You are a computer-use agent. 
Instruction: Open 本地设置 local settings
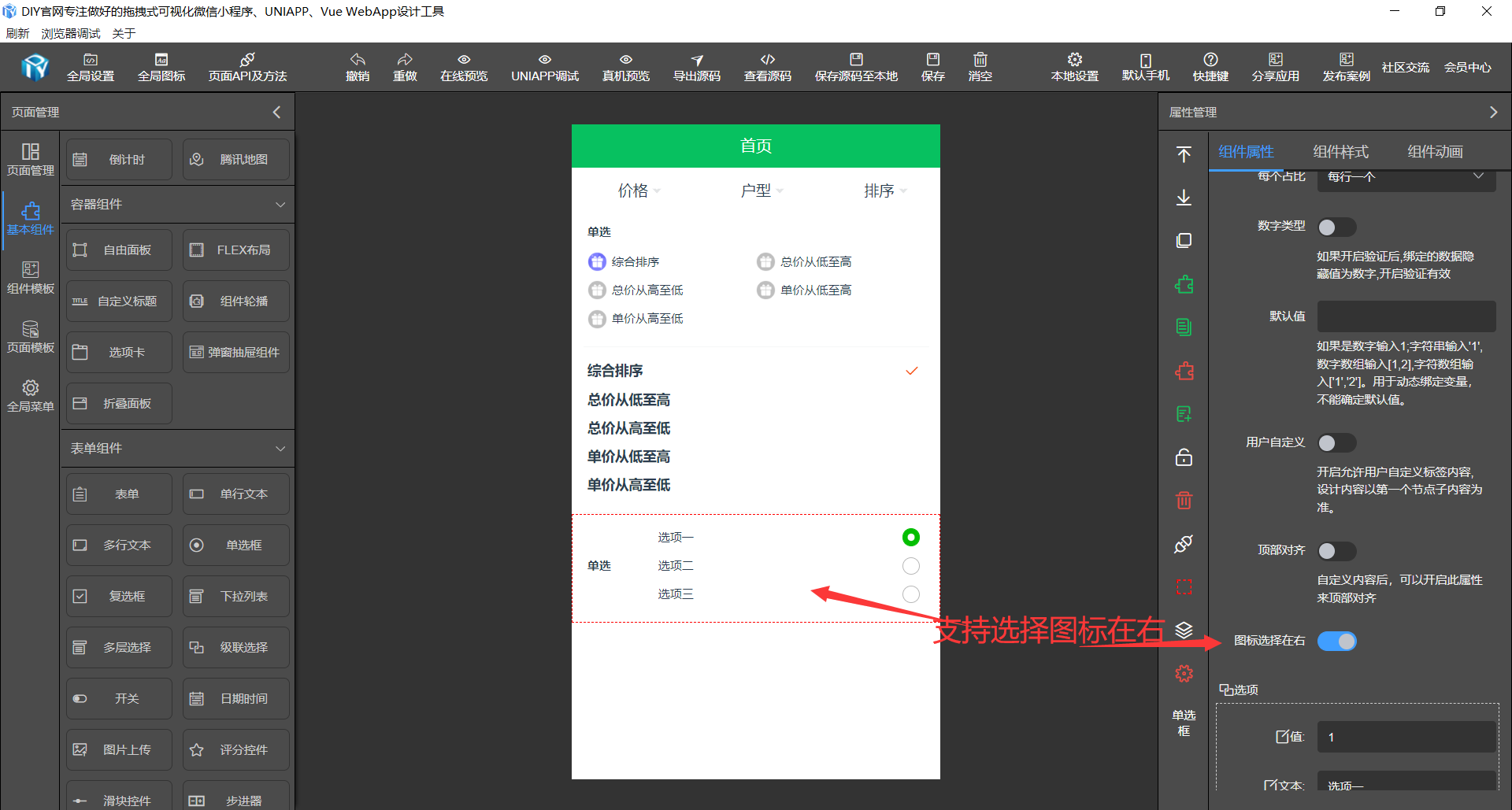click(1075, 68)
